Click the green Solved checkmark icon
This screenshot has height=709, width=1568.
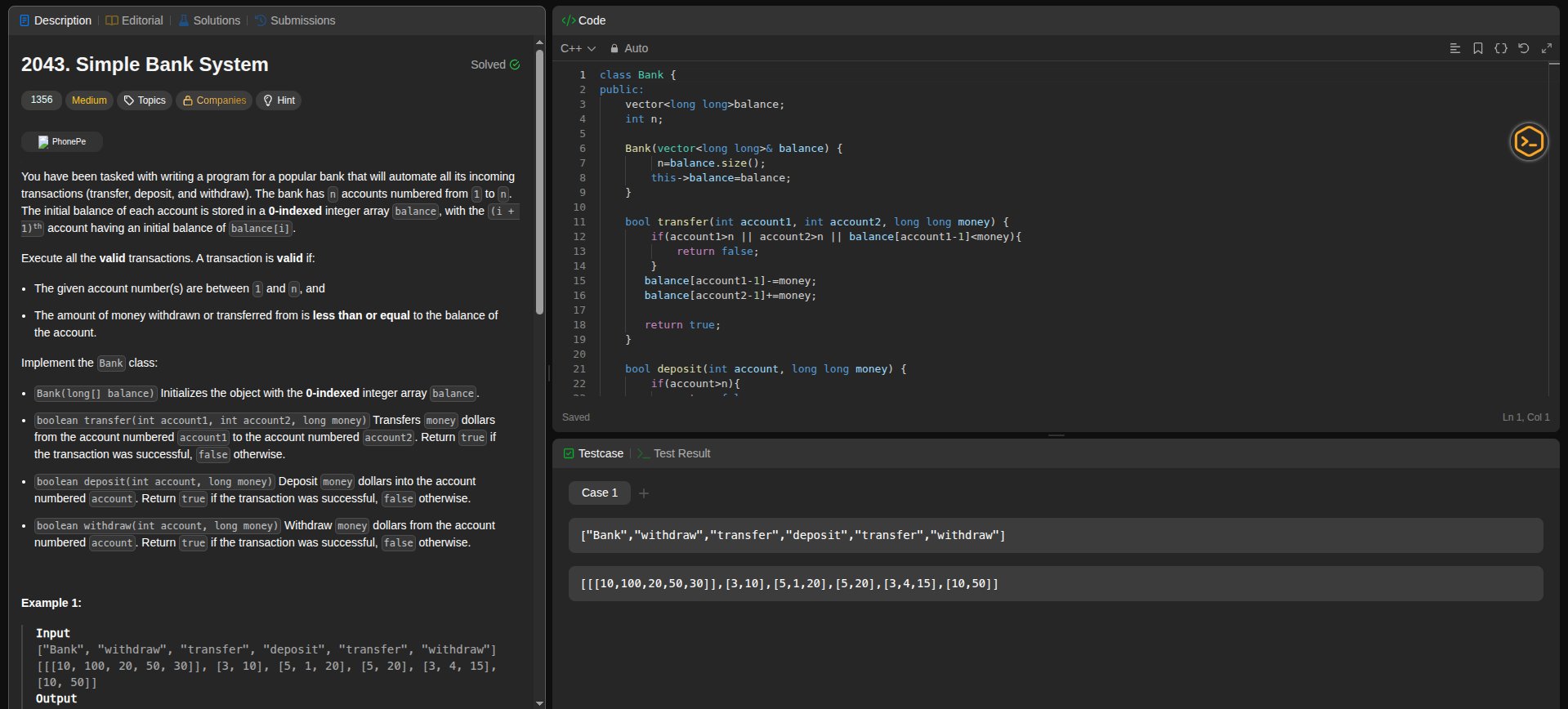tap(515, 65)
